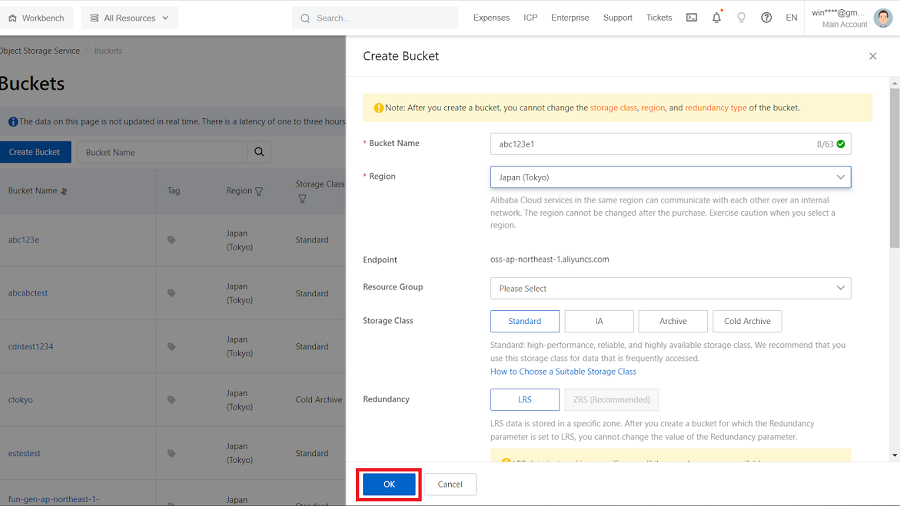Choose Cold Archive storage class
The height and width of the screenshot is (506, 900).
pyautogui.click(x=747, y=321)
